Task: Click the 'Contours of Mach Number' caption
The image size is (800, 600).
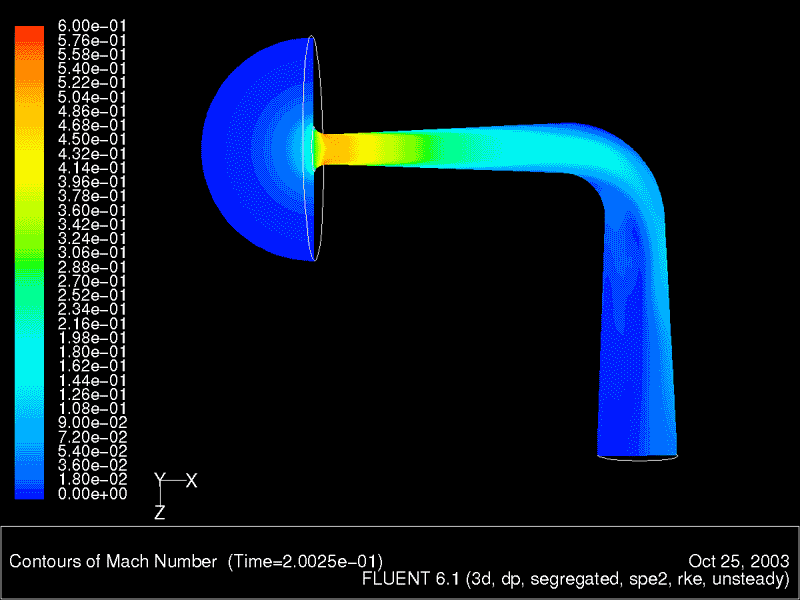Action: [x=113, y=561]
